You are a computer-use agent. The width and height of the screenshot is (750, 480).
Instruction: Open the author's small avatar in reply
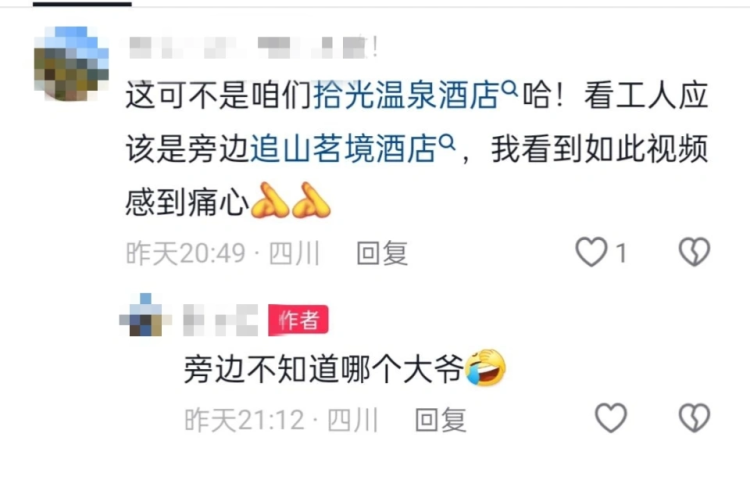[145, 315]
